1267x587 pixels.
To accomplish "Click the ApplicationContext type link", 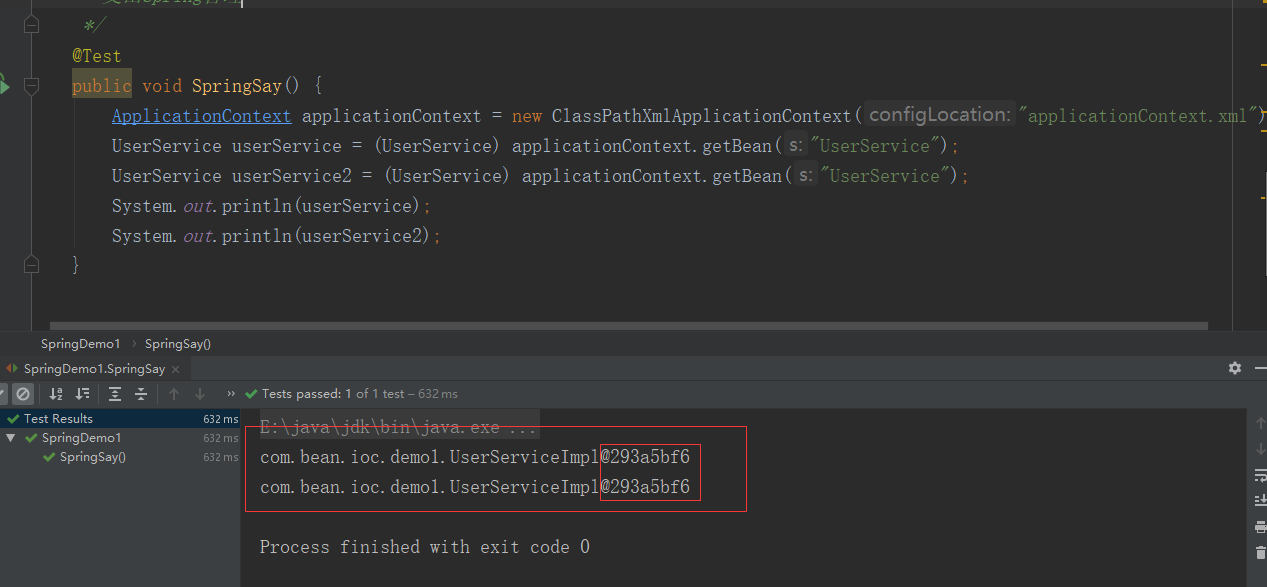I will (x=201, y=116).
